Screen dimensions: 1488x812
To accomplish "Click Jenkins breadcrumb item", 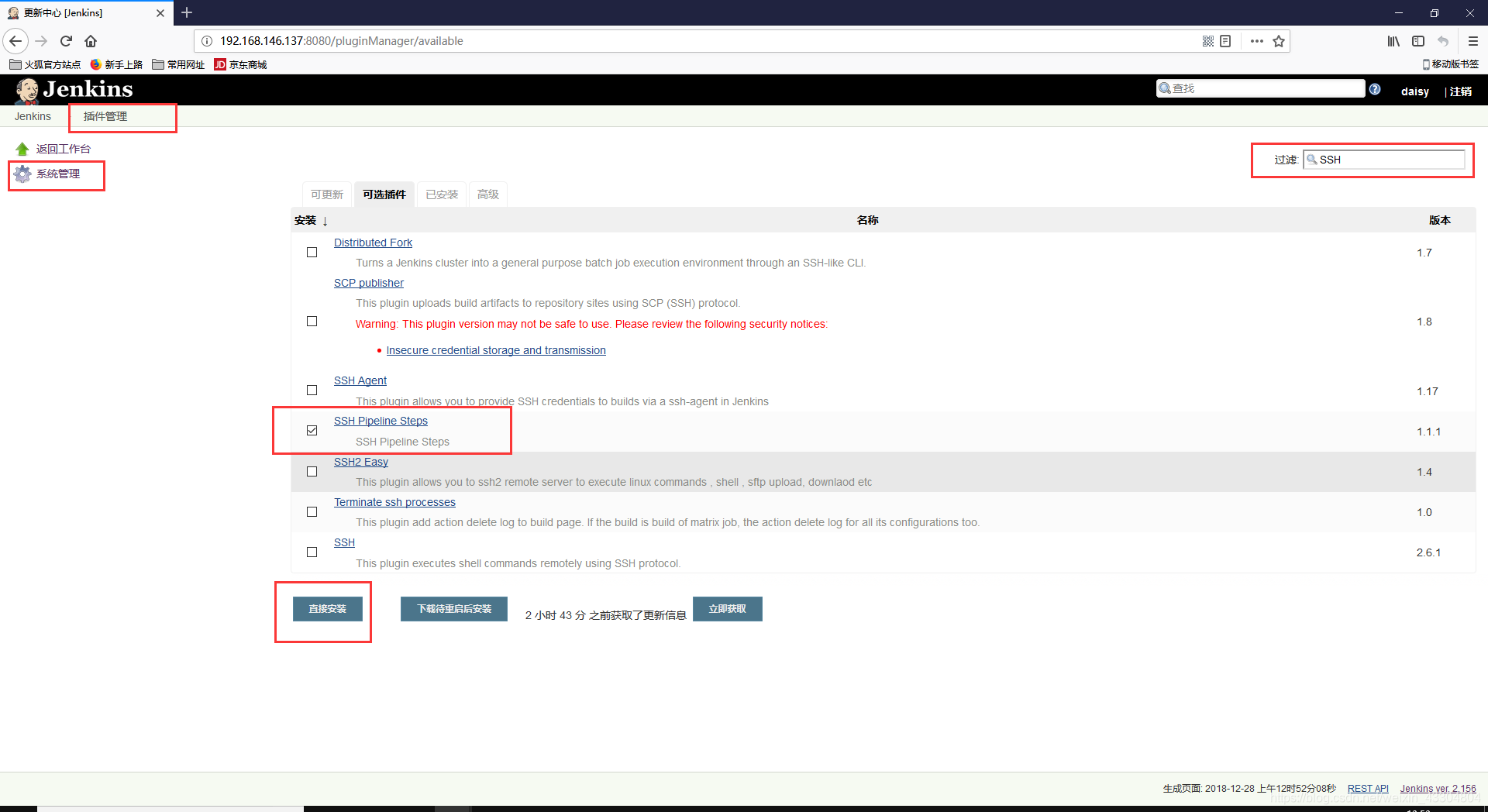I will (33, 116).
